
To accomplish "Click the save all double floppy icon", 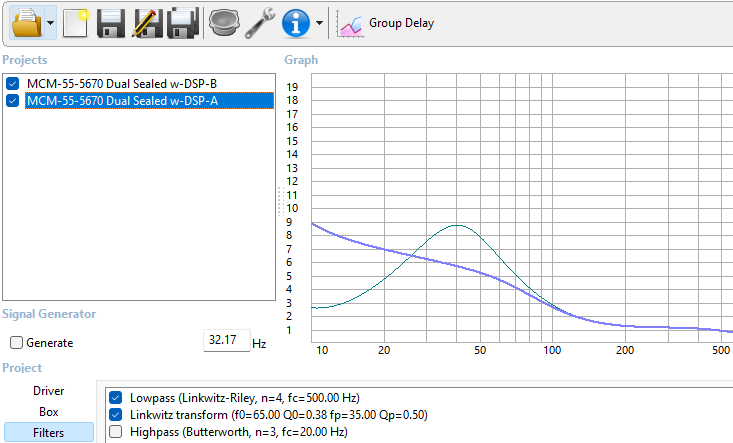I will tap(181, 22).
